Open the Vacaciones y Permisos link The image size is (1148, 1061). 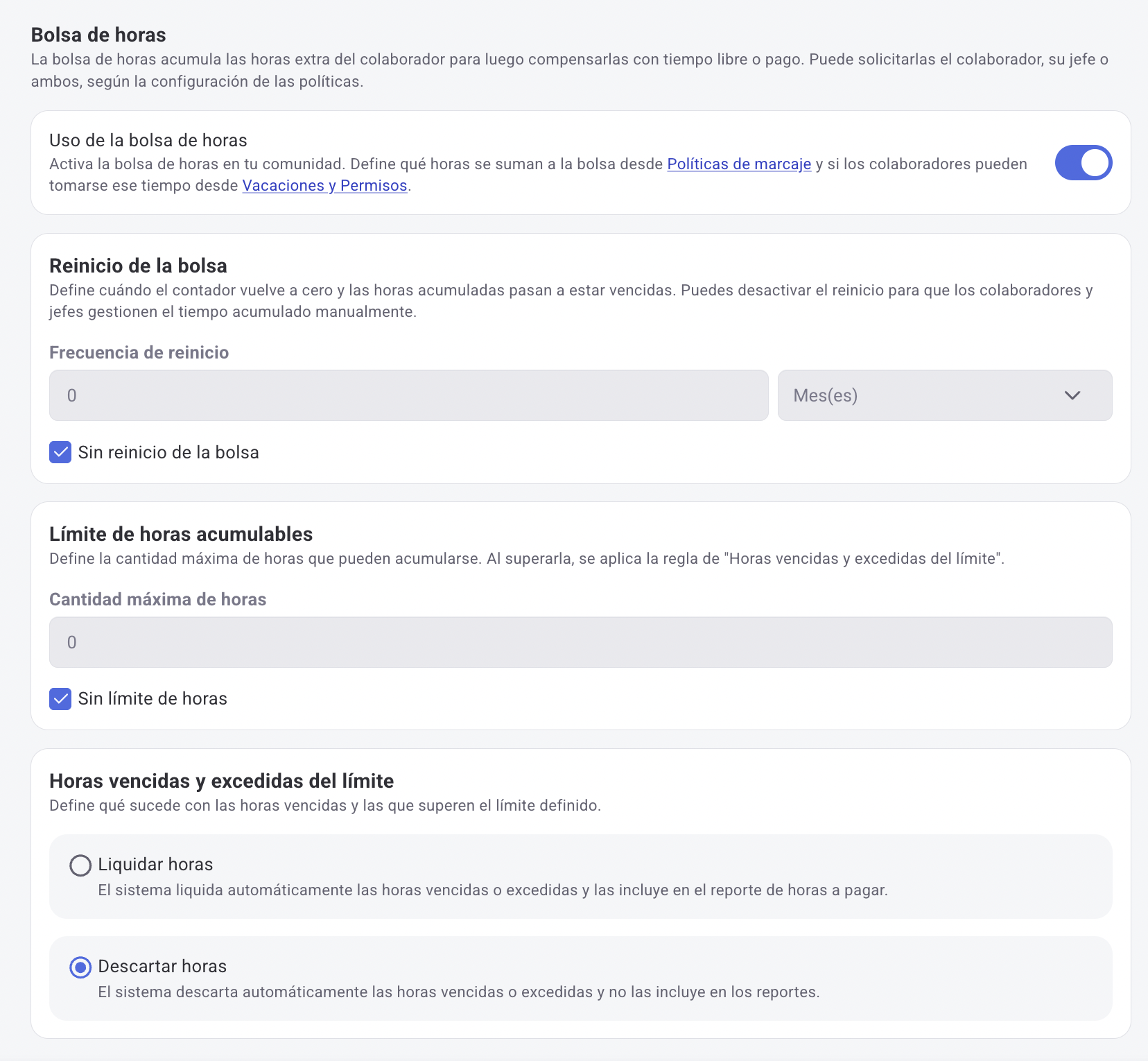(324, 186)
